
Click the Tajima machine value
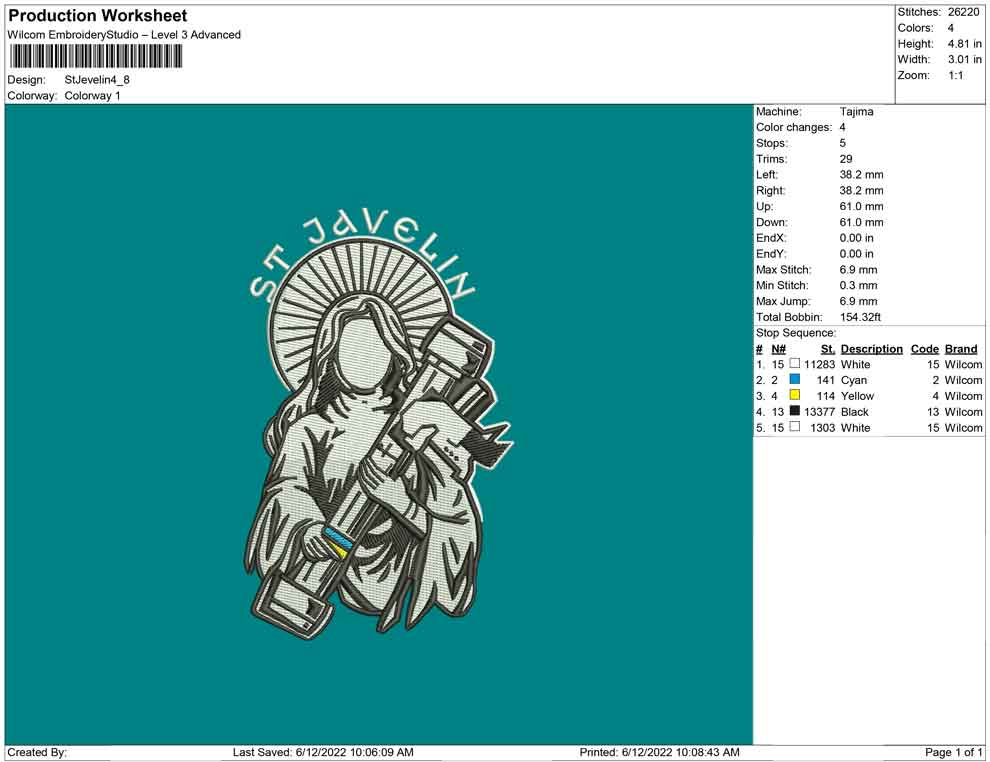856,112
